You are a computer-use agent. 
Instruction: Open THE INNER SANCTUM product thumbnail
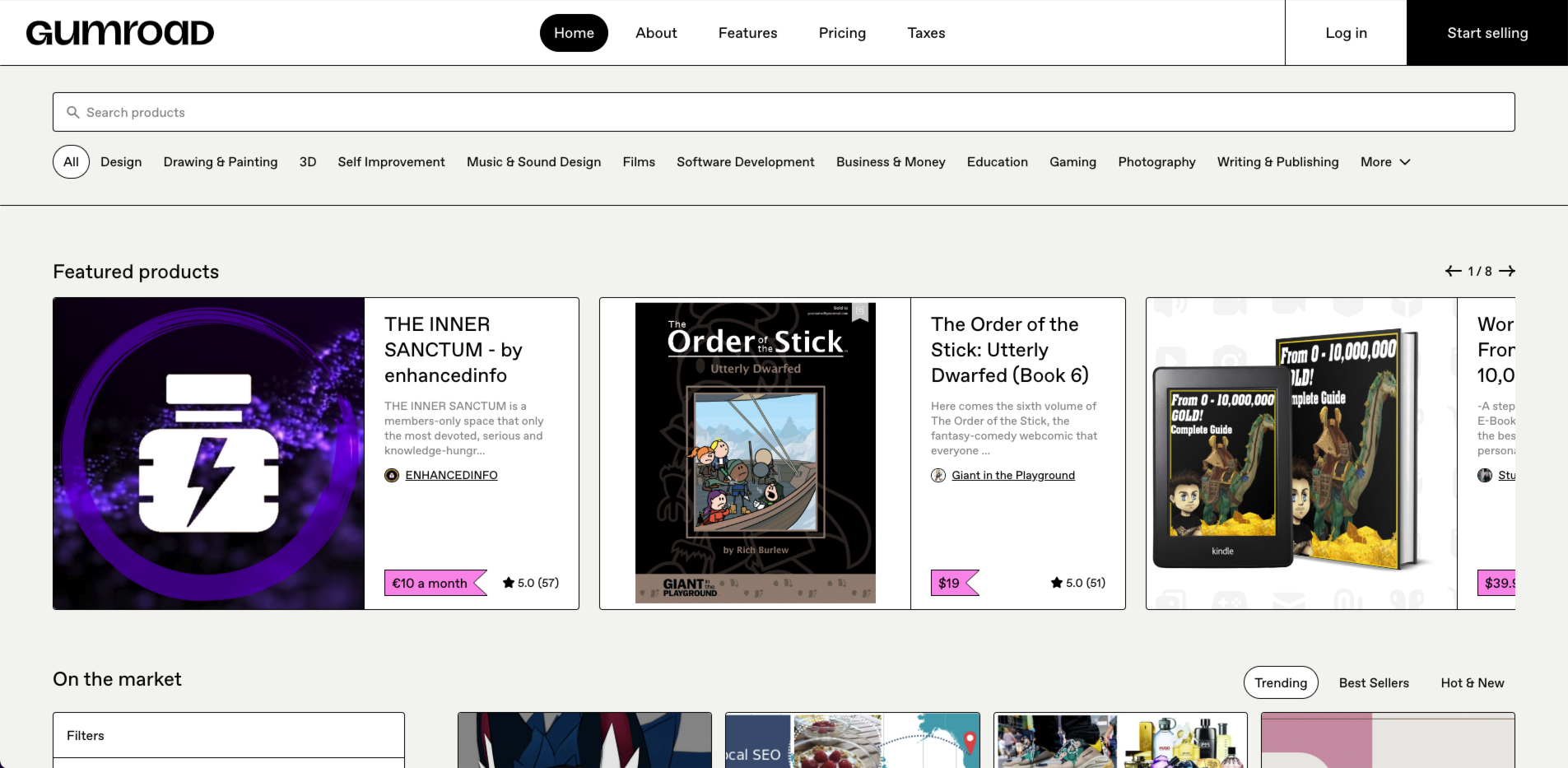pos(209,454)
